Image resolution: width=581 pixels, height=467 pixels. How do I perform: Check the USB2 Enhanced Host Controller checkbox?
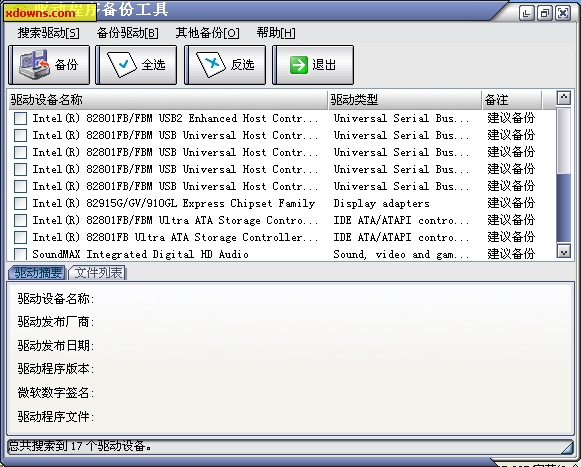[x=20, y=119]
